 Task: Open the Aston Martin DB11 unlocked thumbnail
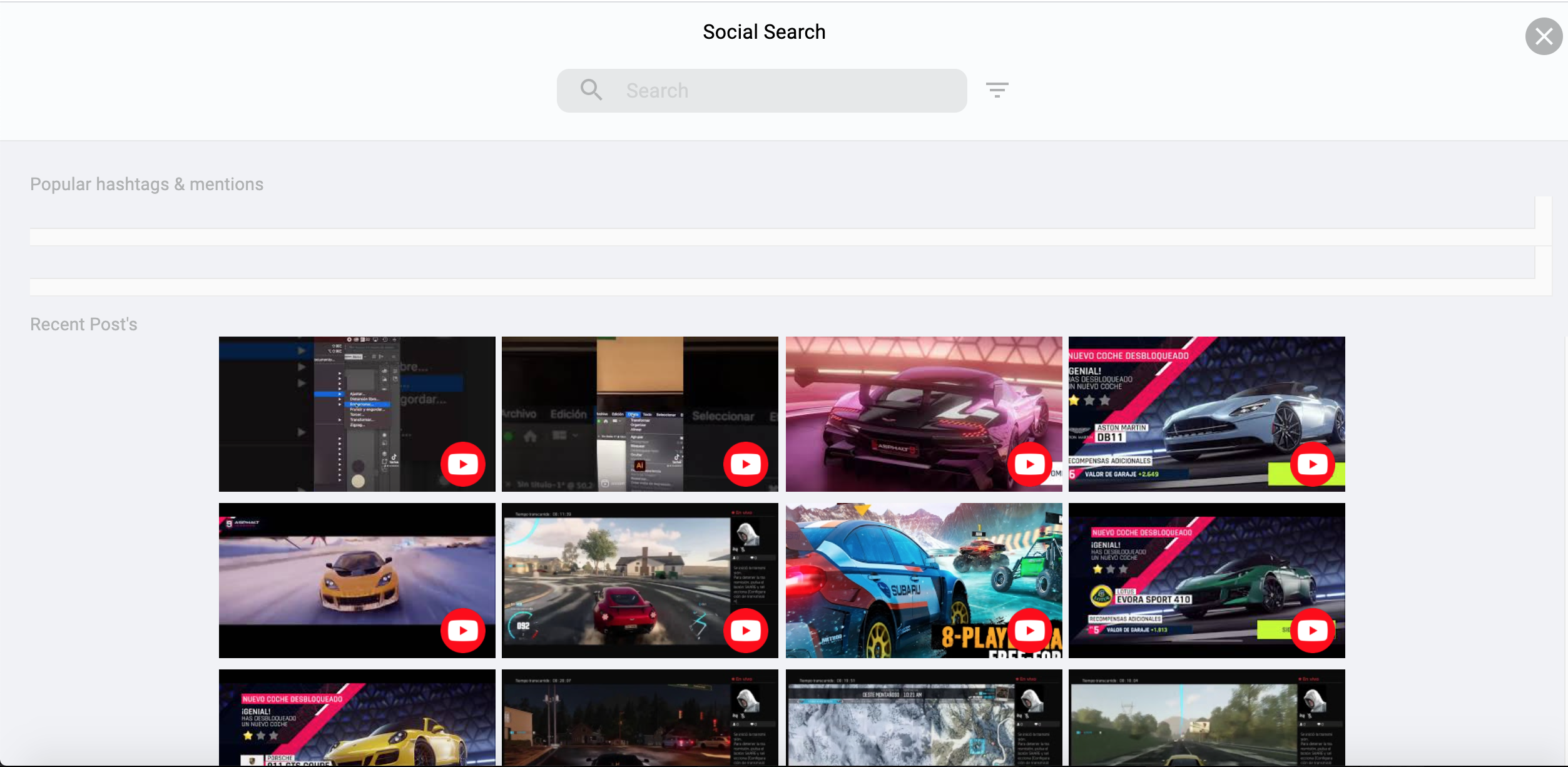tap(1207, 414)
